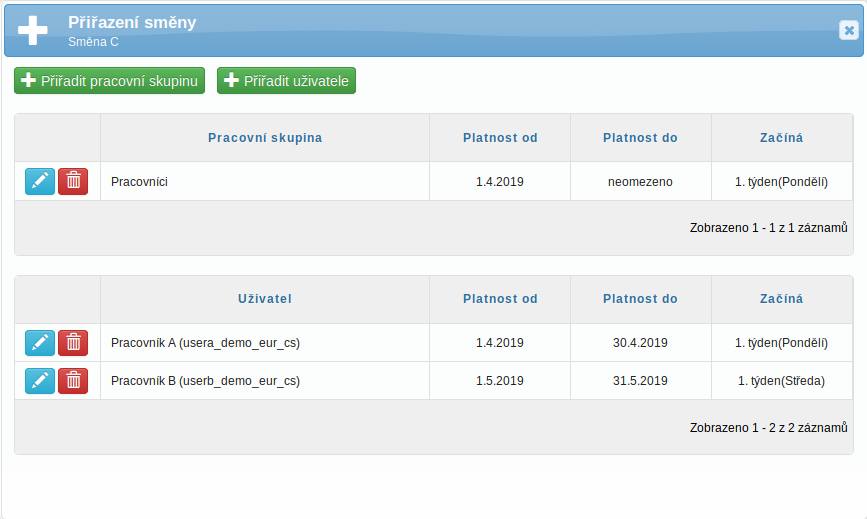
Task: Click the white plus icon in header
Action: (x=33, y=30)
